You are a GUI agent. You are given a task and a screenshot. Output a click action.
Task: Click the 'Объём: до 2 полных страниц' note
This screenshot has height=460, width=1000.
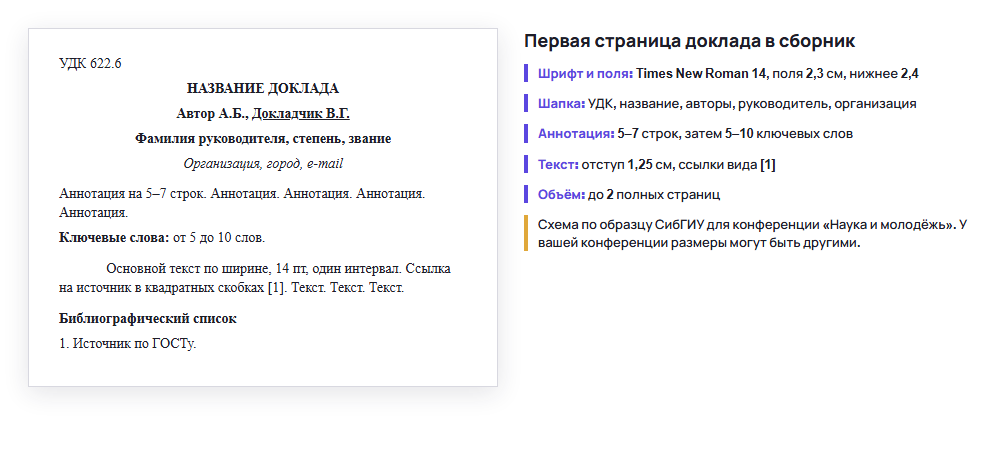tap(622, 195)
